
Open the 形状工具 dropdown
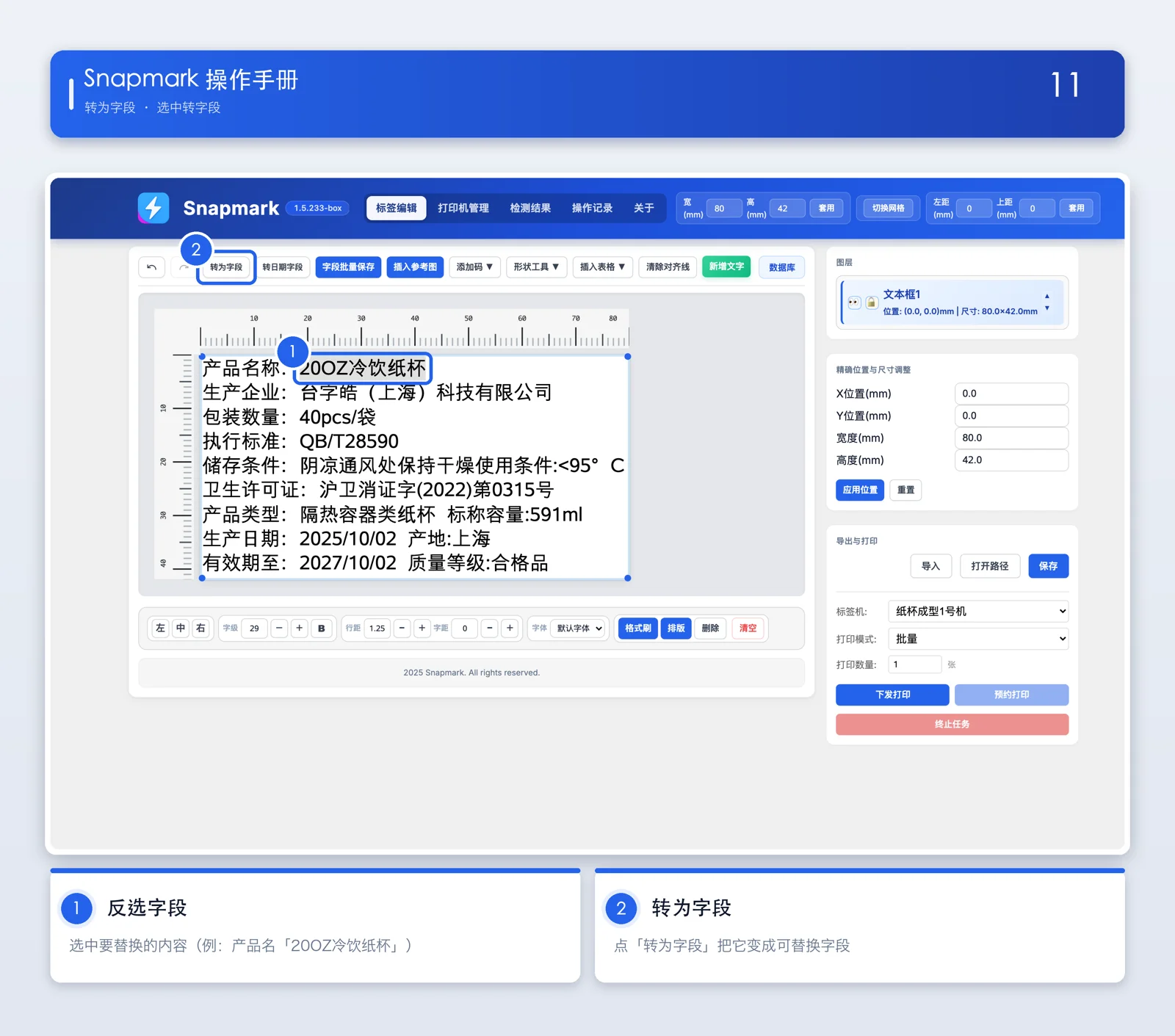536,267
